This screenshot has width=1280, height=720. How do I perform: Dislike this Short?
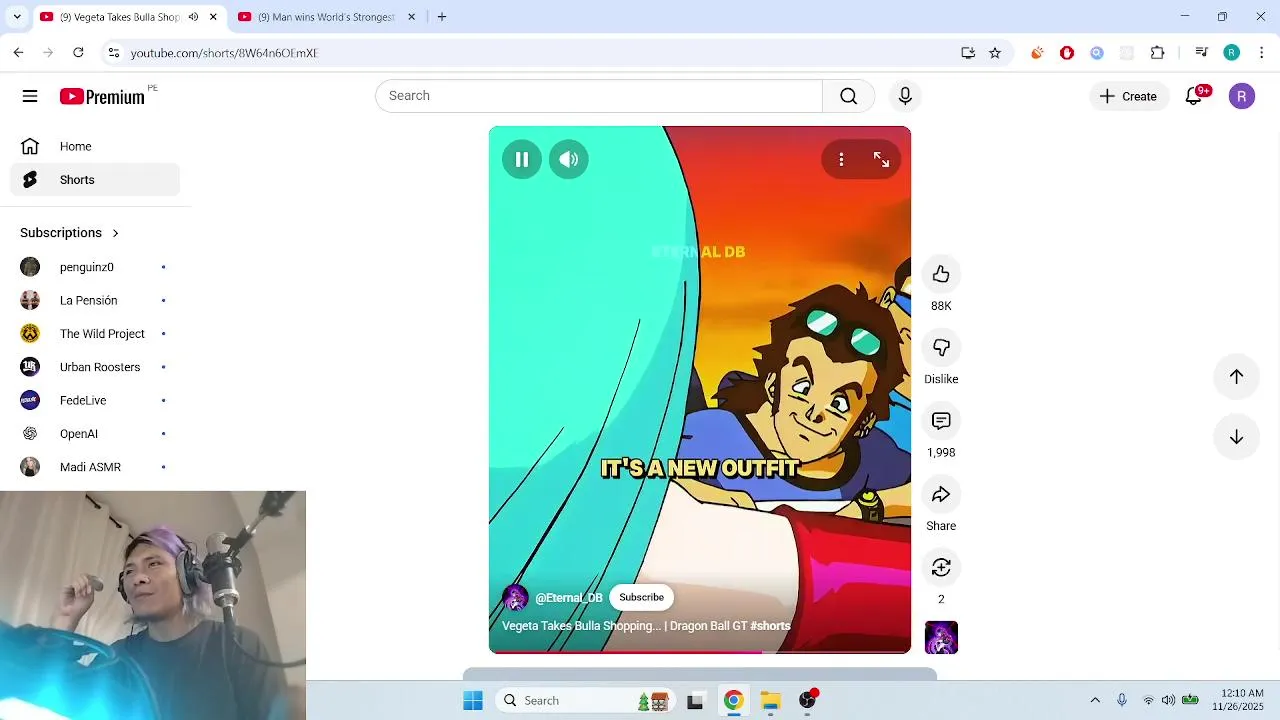click(941, 347)
